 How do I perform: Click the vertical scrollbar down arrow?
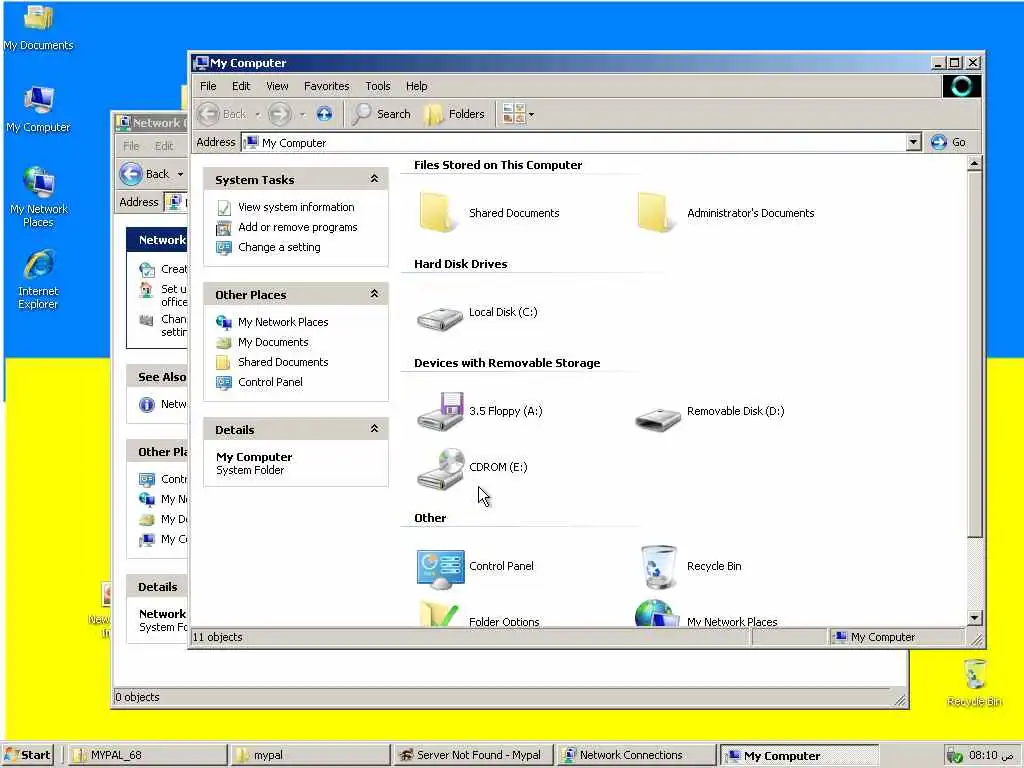pyautogui.click(x=974, y=618)
